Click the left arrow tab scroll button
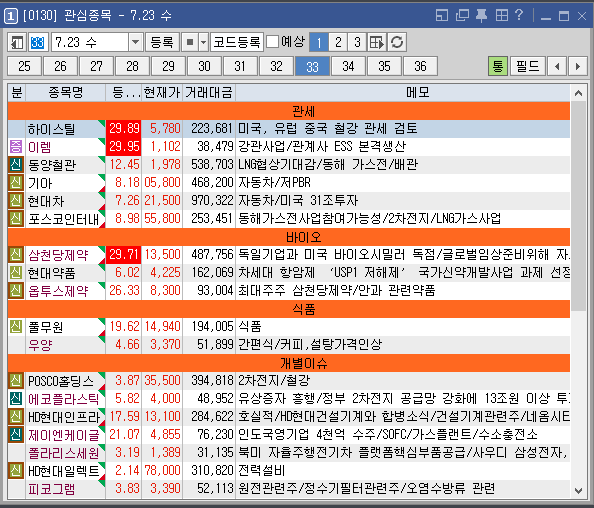This screenshot has height=508, width=594. 557,66
